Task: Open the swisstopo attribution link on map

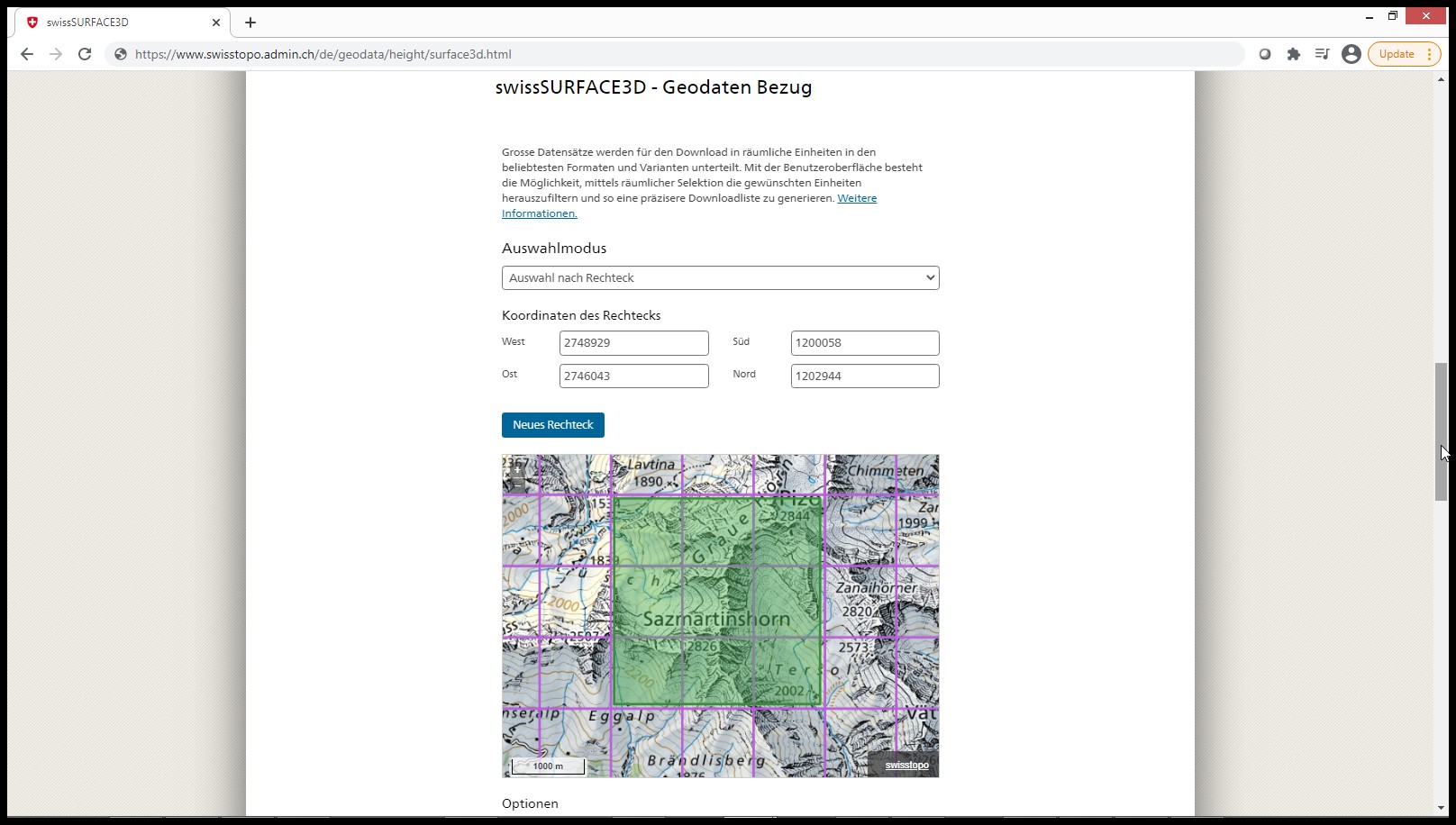Action: pos(906,765)
